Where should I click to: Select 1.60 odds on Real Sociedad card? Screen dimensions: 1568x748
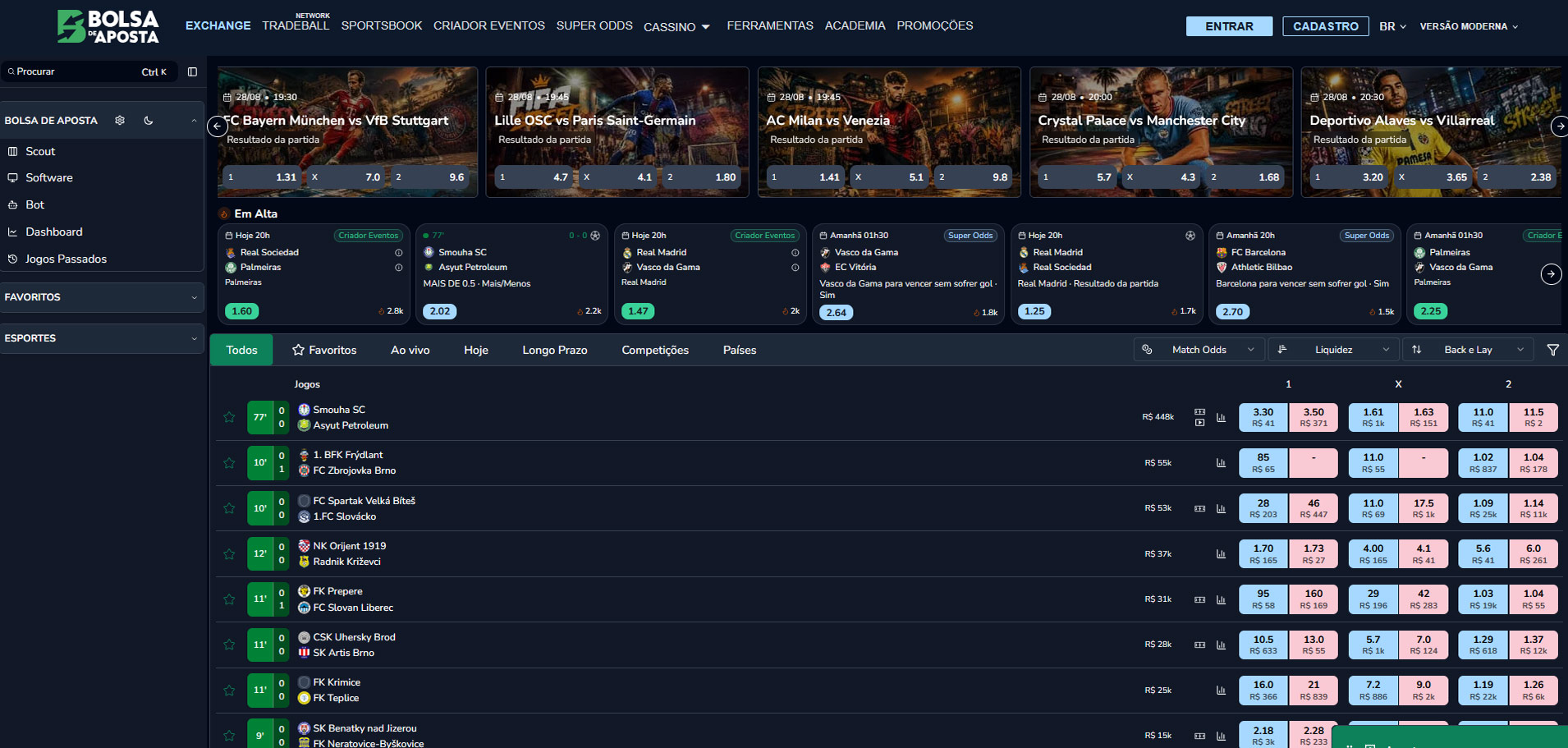click(x=242, y=311)
